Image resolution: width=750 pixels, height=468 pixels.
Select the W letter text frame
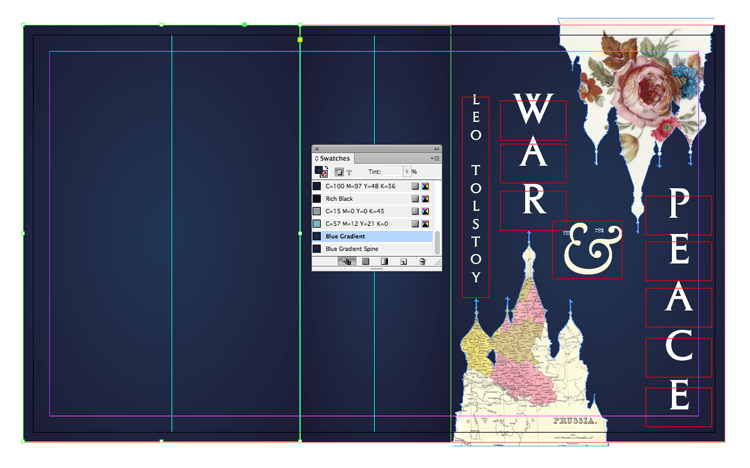coord(533,120)
